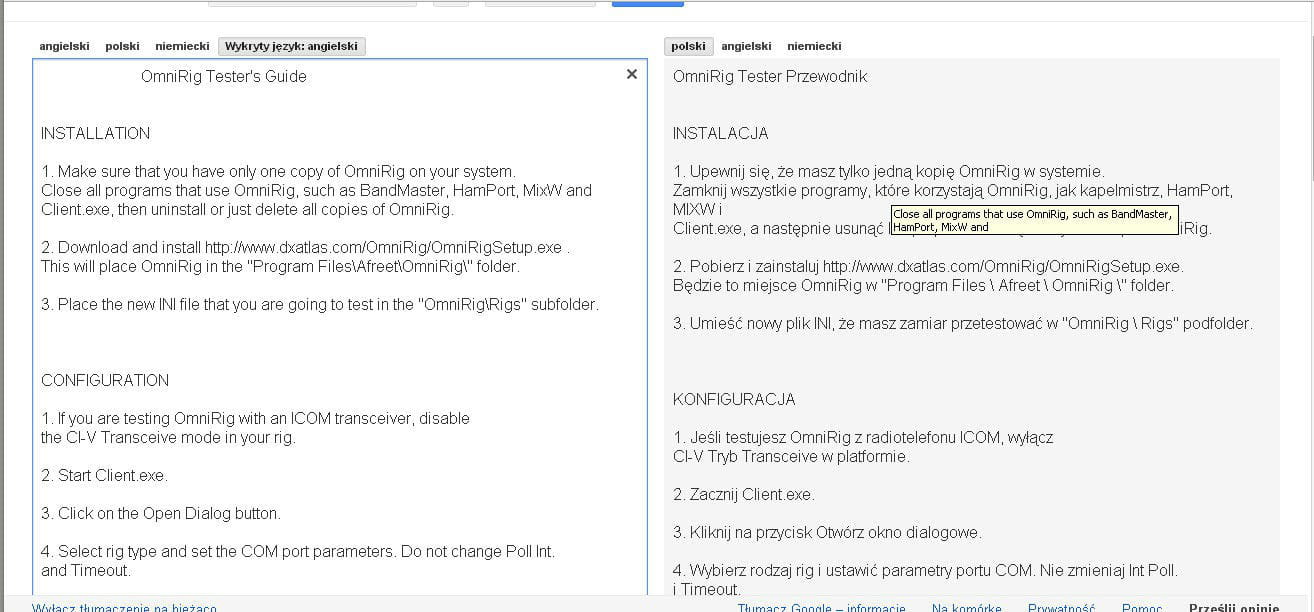Open the 'Pomoc' link
Screen dimensions: 1314x612
click(1142, 607)
